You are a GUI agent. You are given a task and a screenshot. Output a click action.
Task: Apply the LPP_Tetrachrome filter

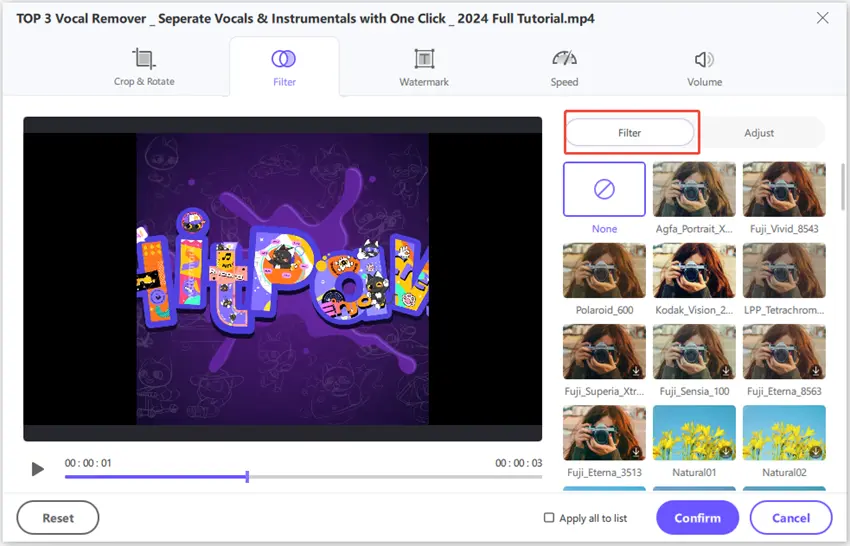tap(784, 271)
